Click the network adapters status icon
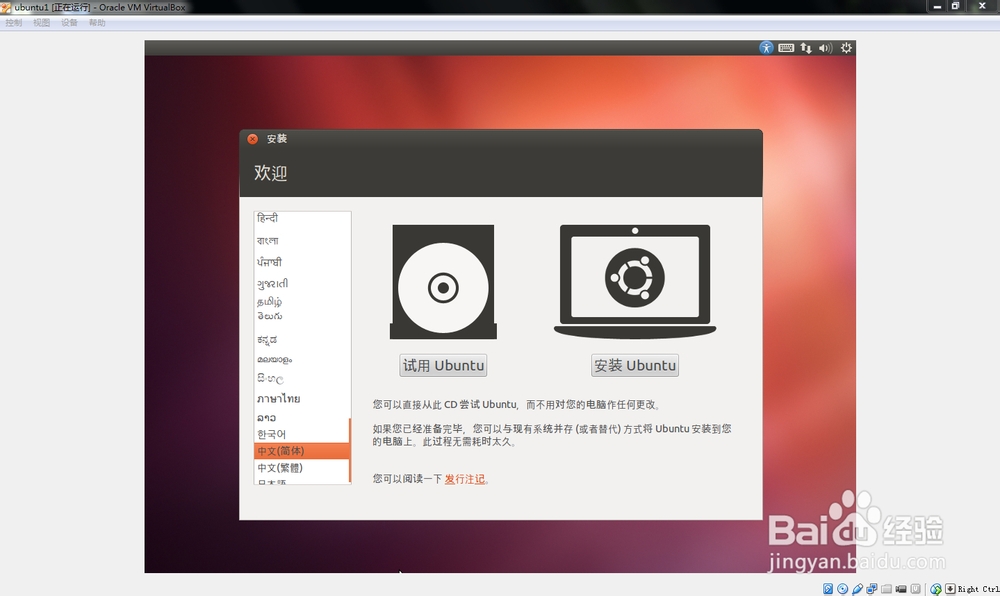 pyautogui.click(x=872, y=589)
